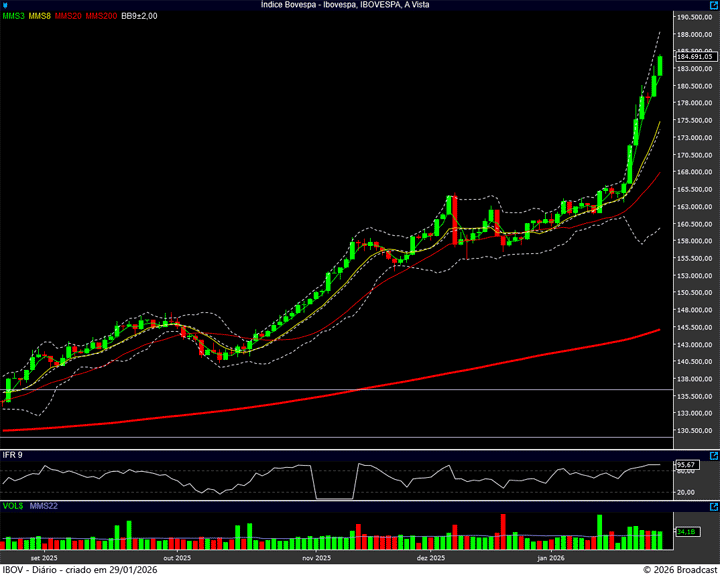Click the jan 2026 time axis label

click(549, 558)
